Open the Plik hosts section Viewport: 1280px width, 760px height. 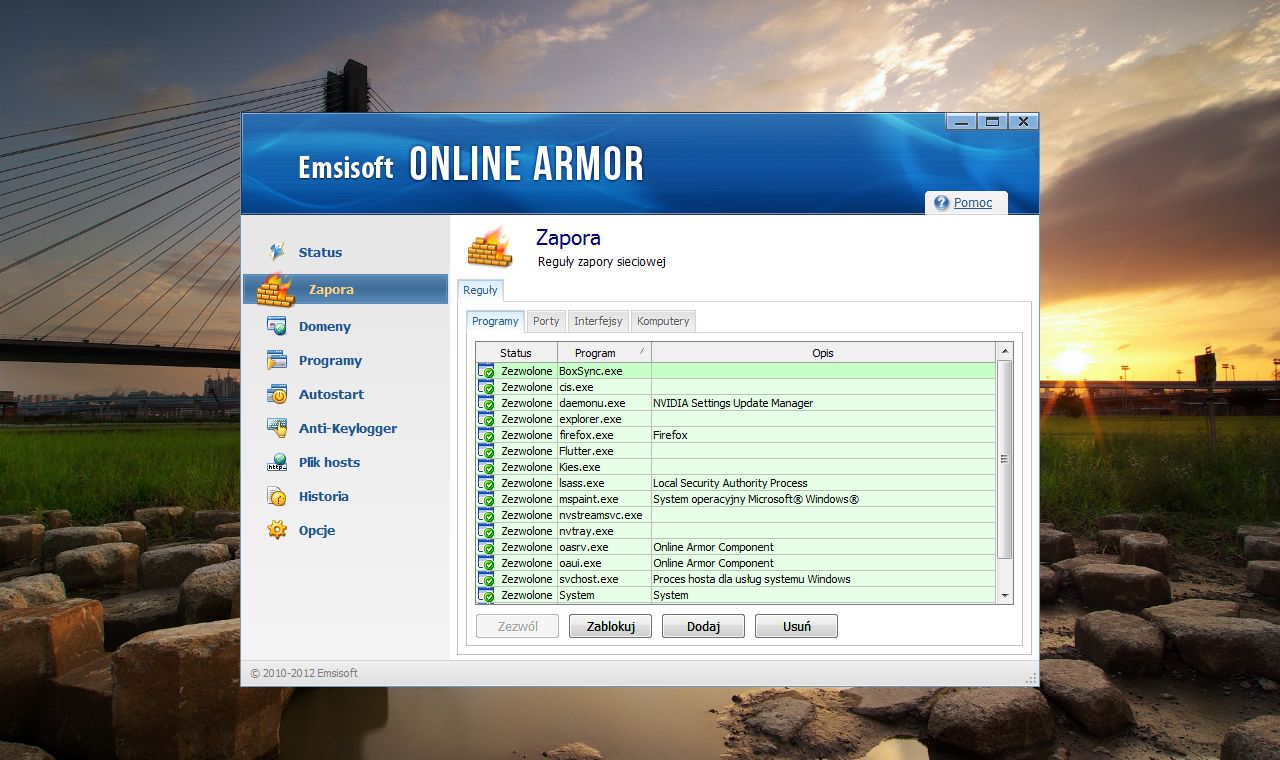[329, 462]
